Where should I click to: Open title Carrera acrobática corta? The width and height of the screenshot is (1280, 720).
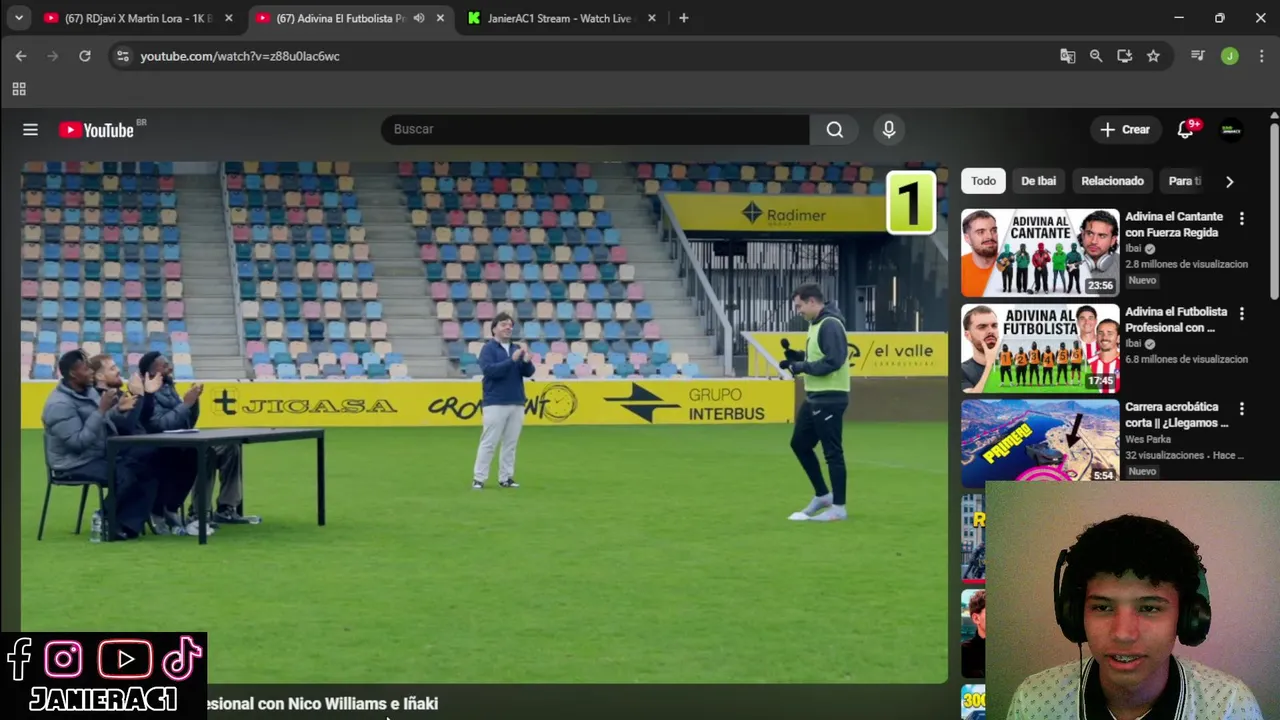pyautogui.click(x=1176, y=414)
